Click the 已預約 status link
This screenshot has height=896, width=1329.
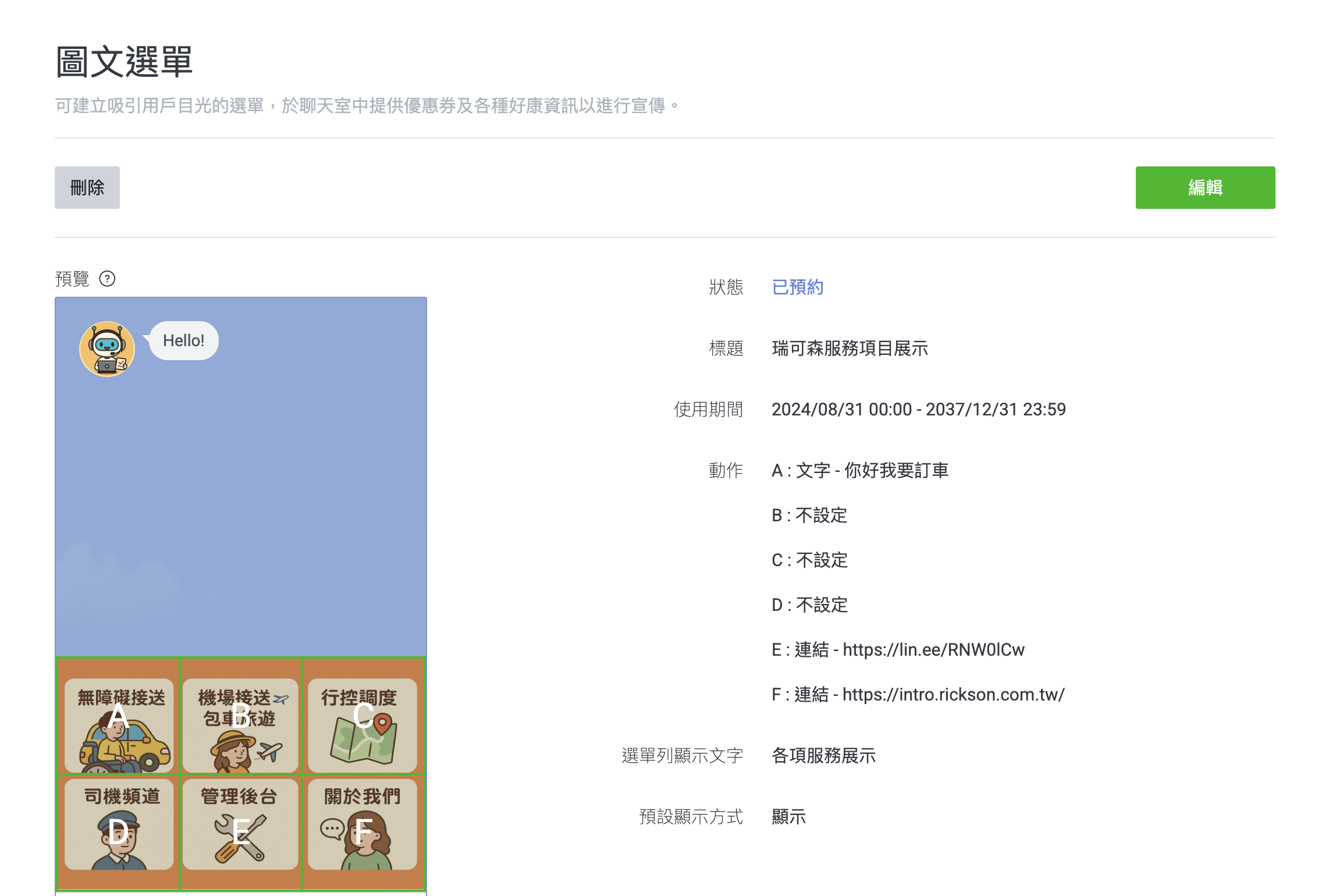pyautogui.click(x=797, y=287)
